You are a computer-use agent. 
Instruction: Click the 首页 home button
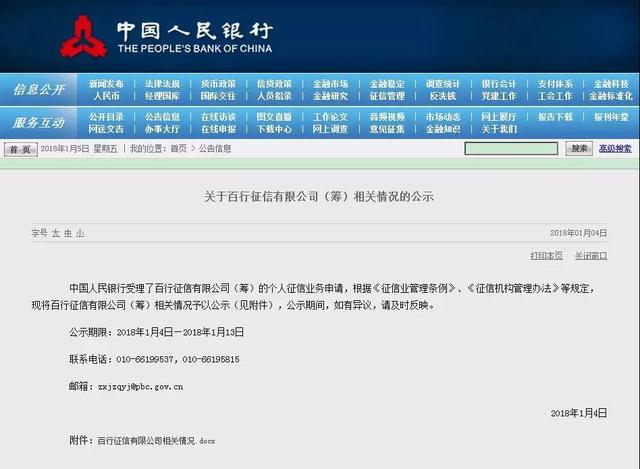pyautogui.click(x=20, y=149)
